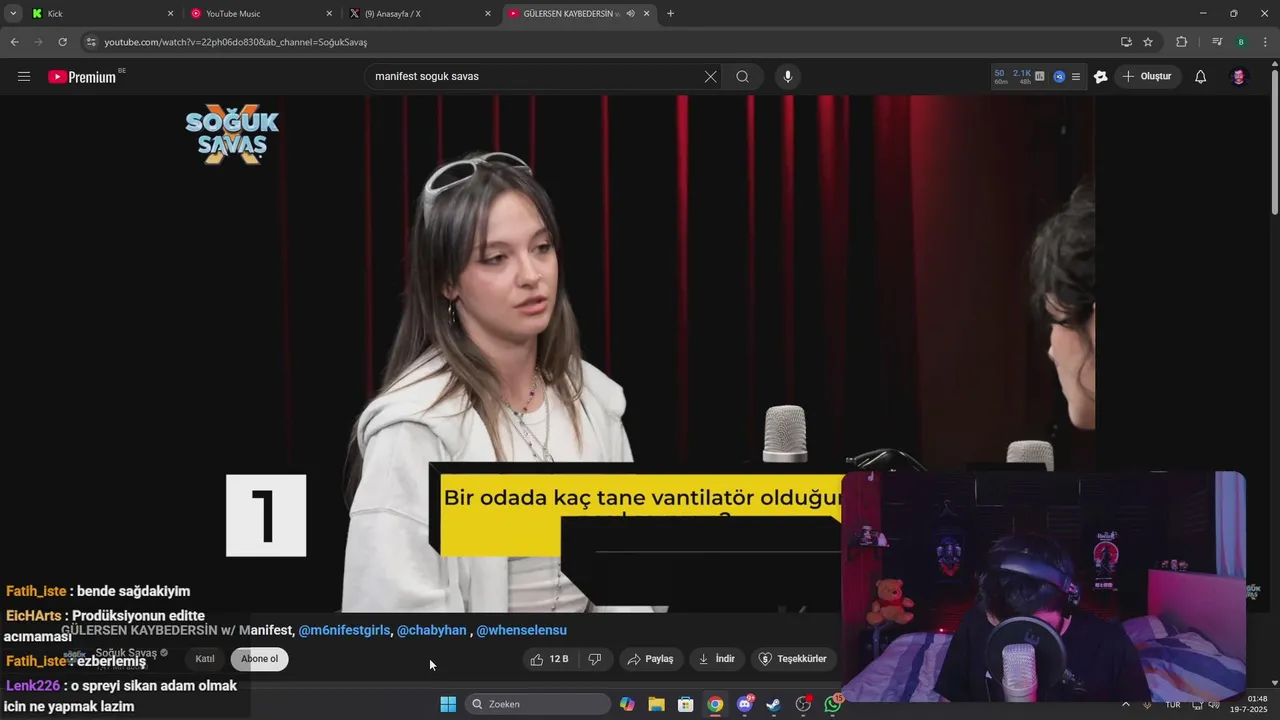Clear the search box with X

tap(710, 77)
